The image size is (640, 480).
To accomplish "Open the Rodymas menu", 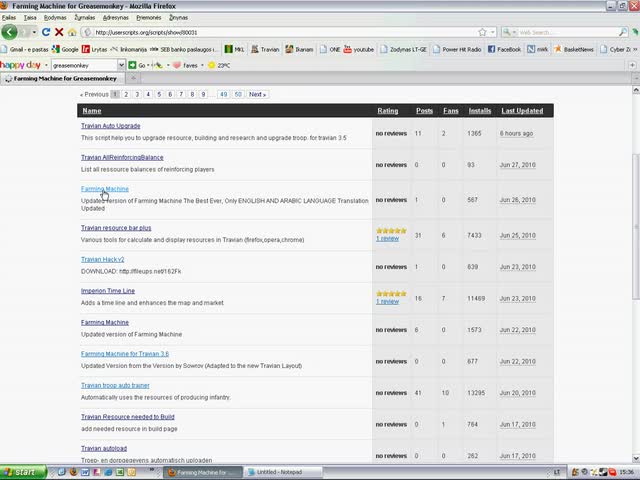I will coord(55,18).
